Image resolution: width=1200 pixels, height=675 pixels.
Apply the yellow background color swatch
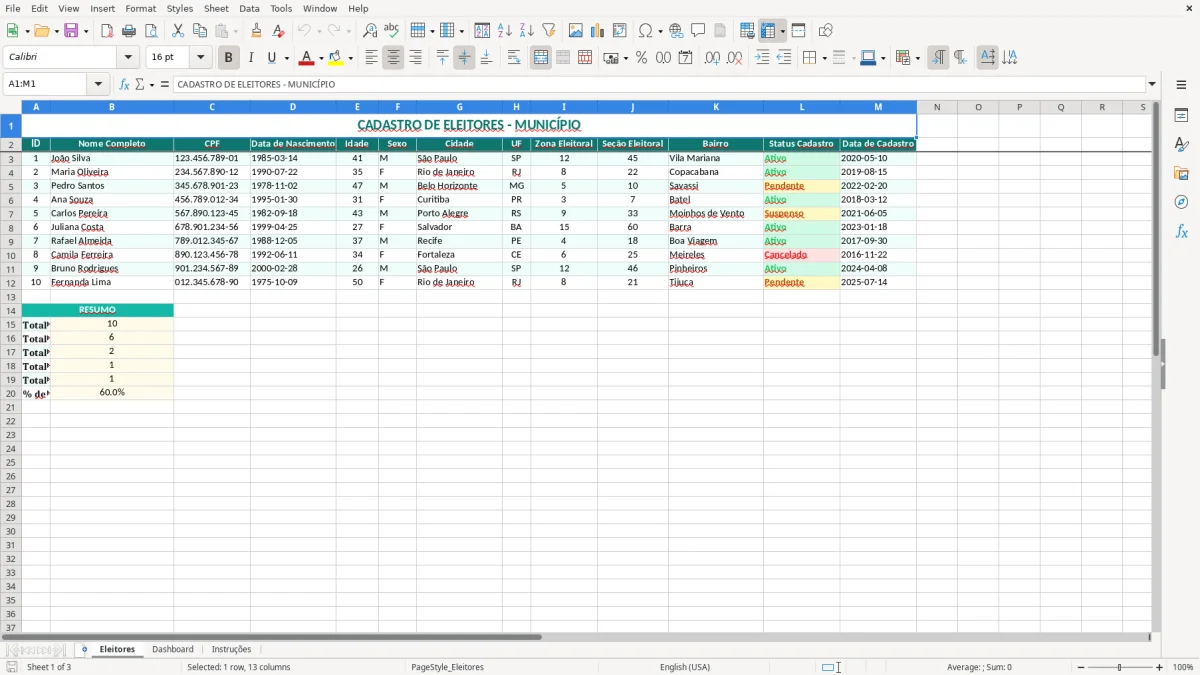tap(336, 58)
